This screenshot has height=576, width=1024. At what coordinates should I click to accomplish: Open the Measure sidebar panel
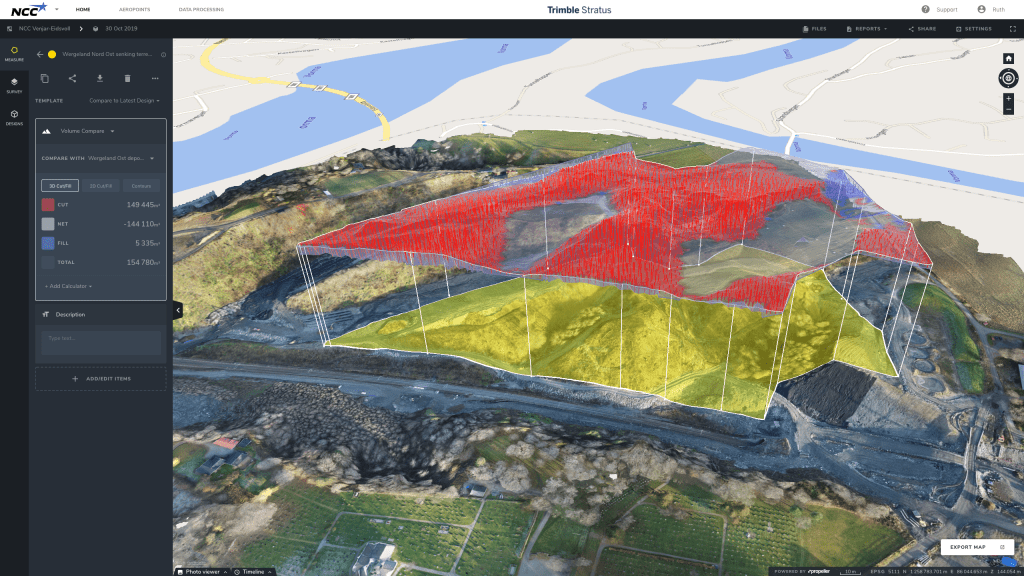tap(14, 53)
